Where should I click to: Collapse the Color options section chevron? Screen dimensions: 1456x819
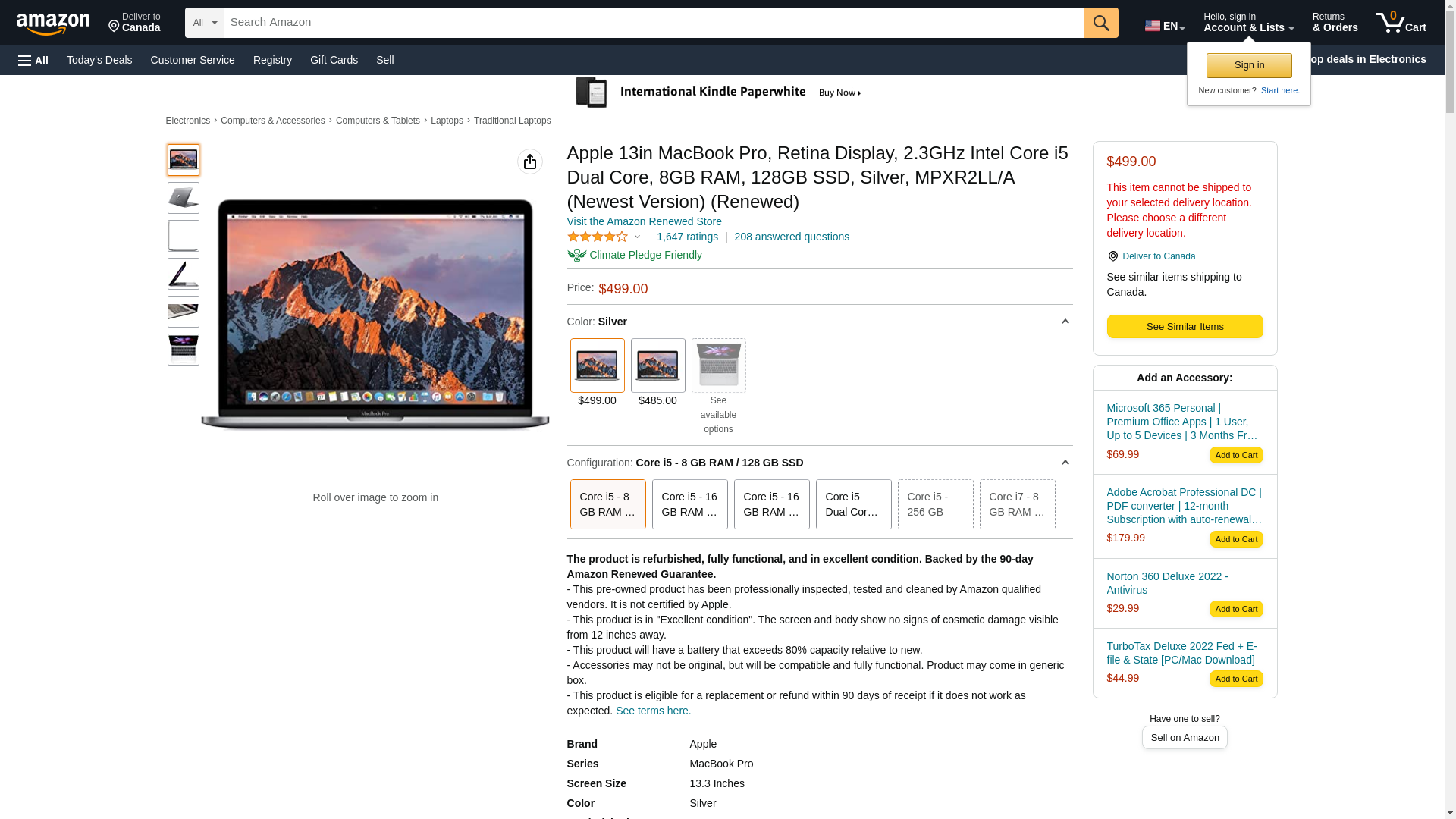coord(1065,322)
